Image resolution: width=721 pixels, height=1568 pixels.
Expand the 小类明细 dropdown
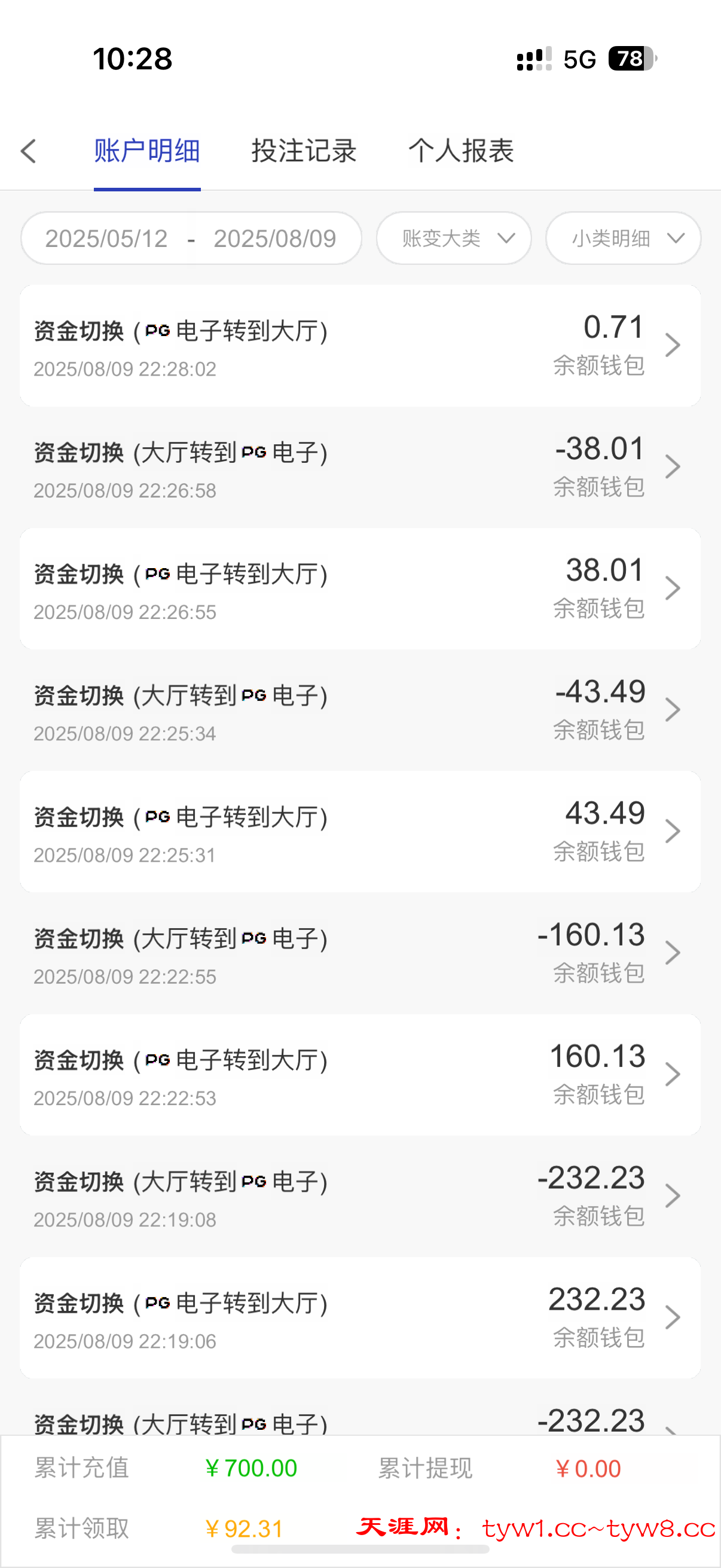click(x=622, y=238)
